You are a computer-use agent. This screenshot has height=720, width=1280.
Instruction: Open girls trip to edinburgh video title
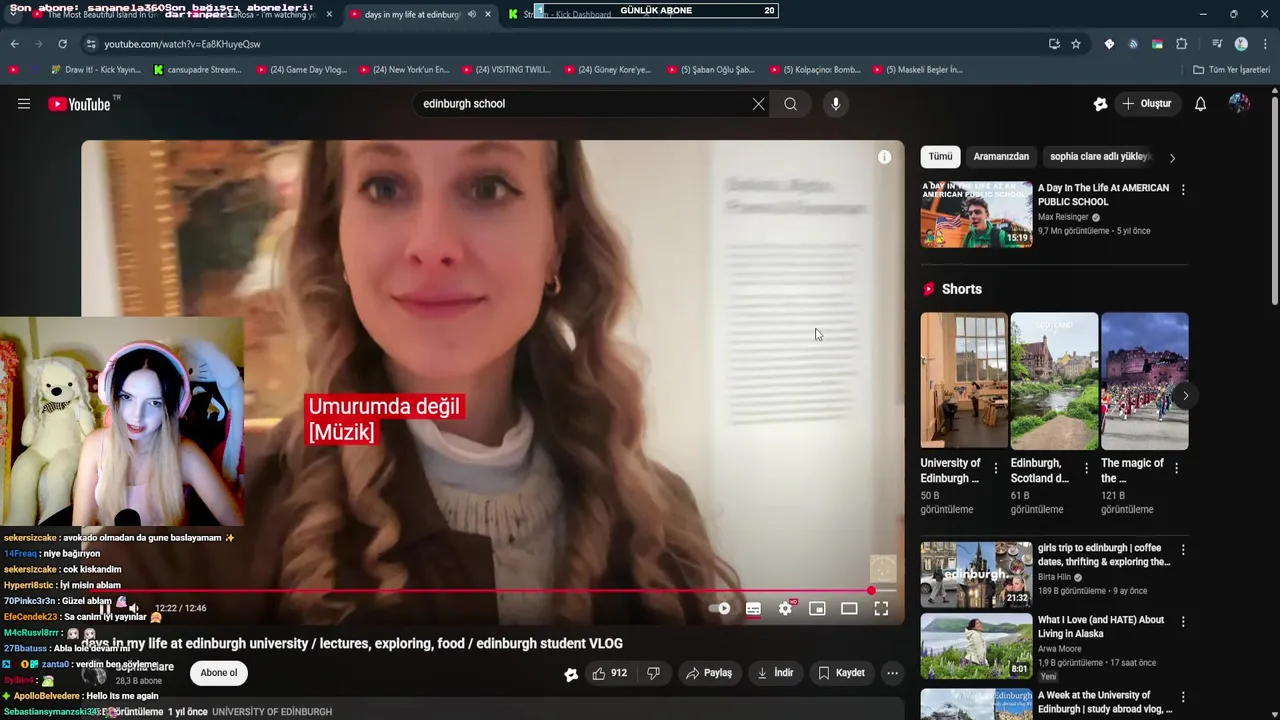(1104, 555)
